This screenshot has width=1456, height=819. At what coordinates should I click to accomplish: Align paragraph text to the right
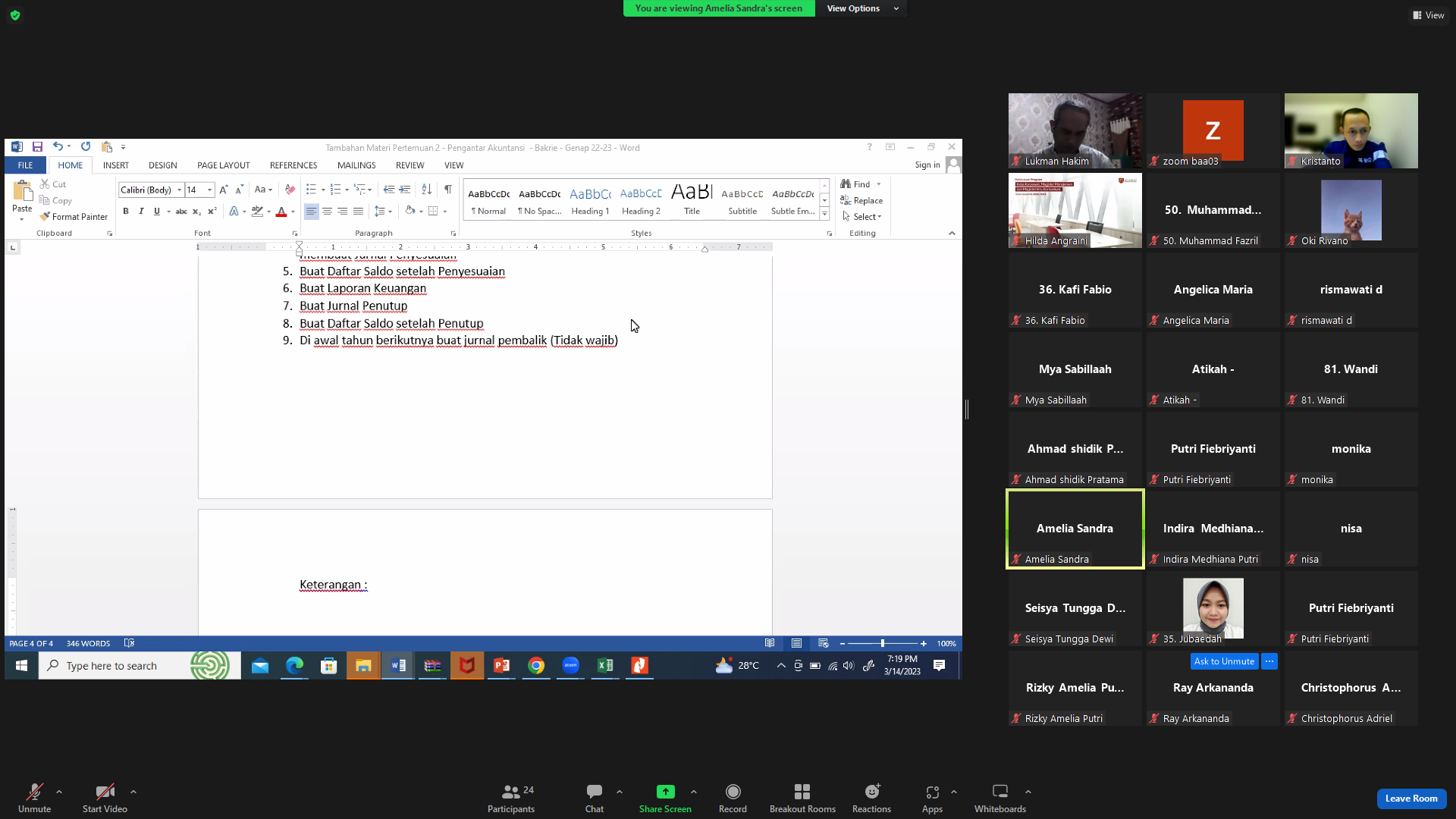tap(343, 212)
